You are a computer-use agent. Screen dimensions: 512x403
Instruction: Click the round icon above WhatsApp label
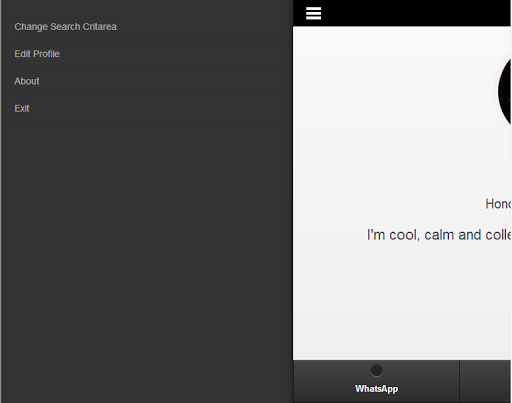[x=376, y=370]
